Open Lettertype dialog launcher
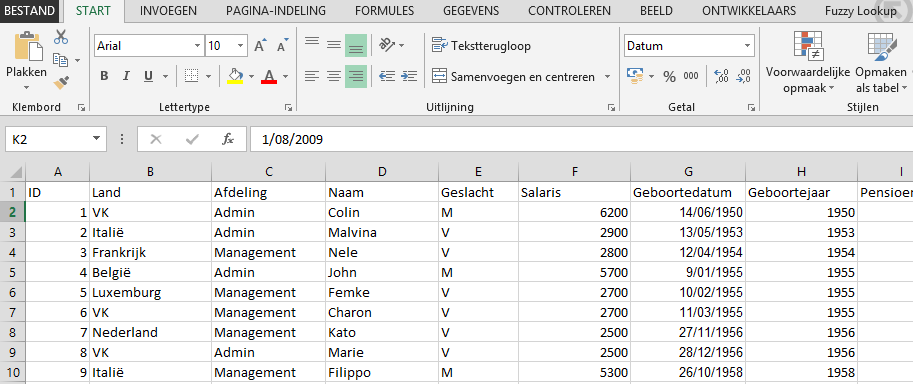The image size is (913, 384). click(288, 107)
